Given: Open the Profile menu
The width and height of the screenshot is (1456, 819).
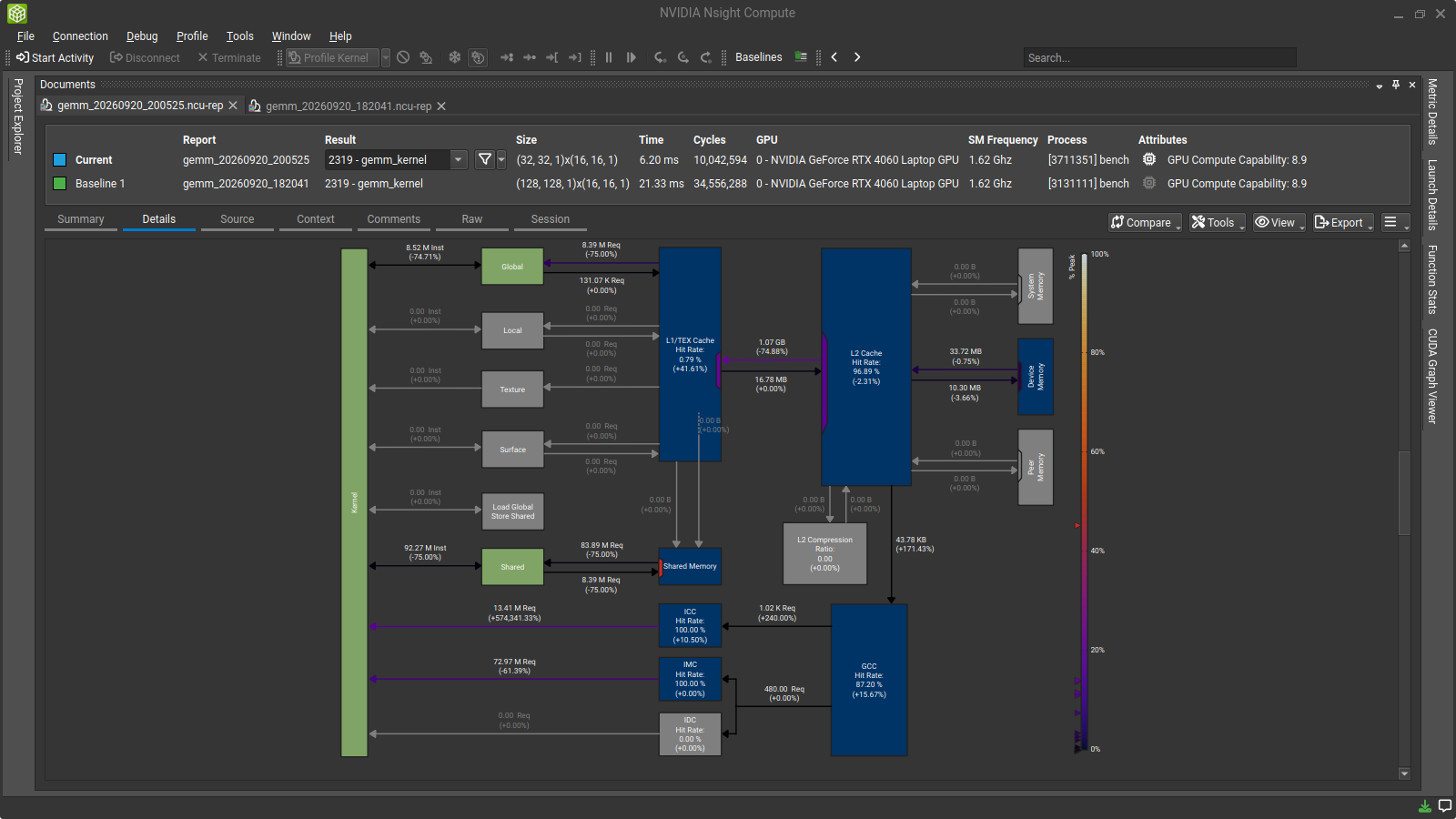Looking at the screenshot, I should click(x=192, y=36).
